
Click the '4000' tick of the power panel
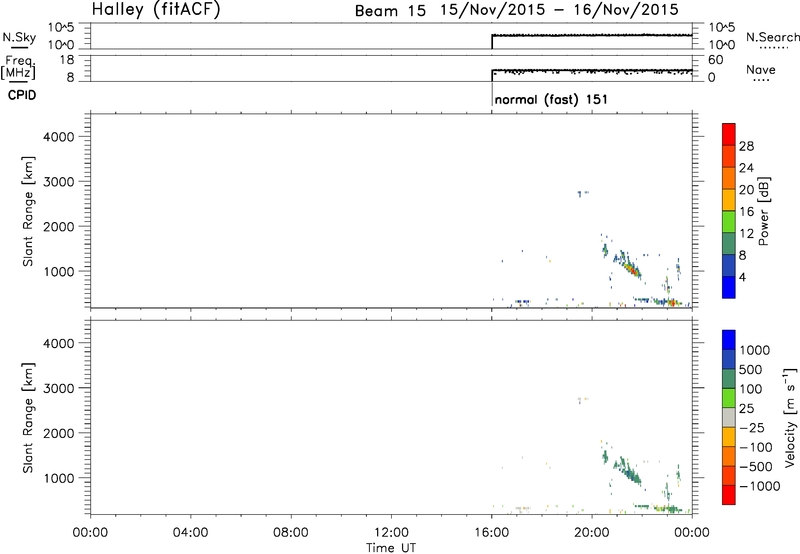click(58, 137)
